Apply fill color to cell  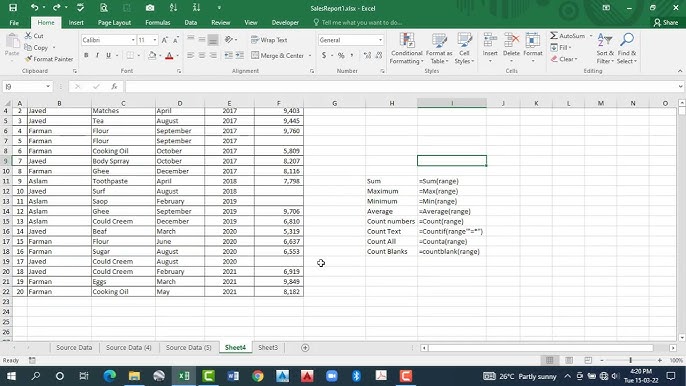[152, 56]
